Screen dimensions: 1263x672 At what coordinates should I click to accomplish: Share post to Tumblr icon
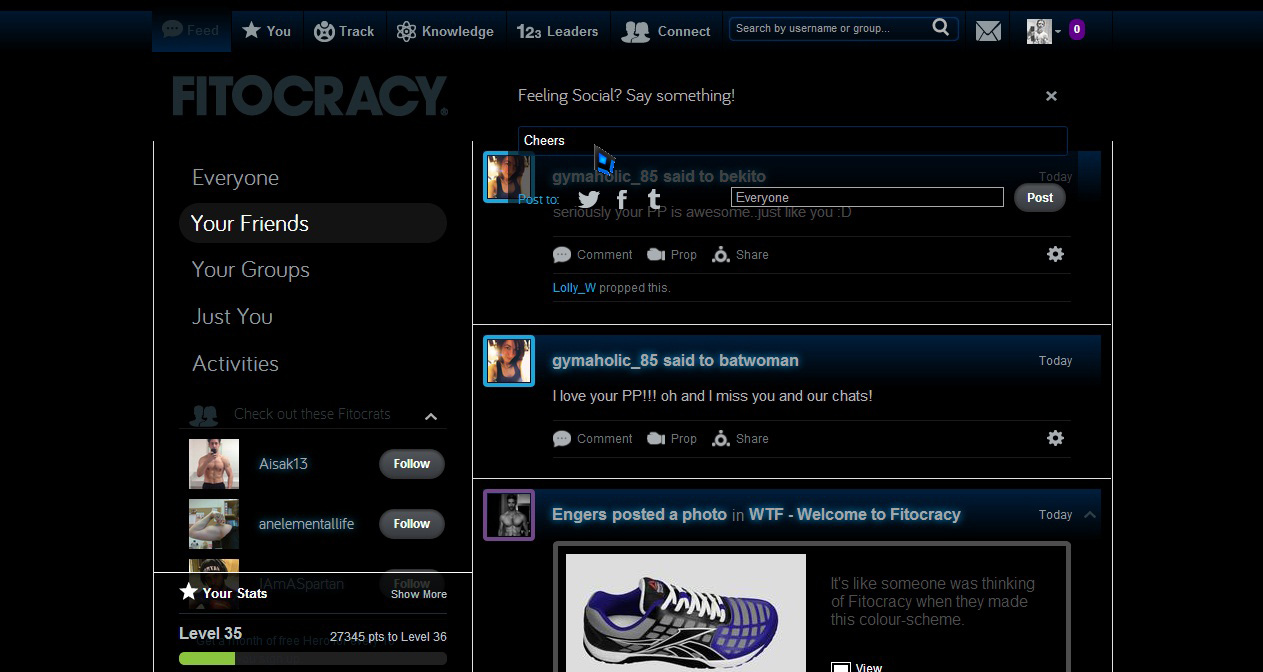coord(654,199)
